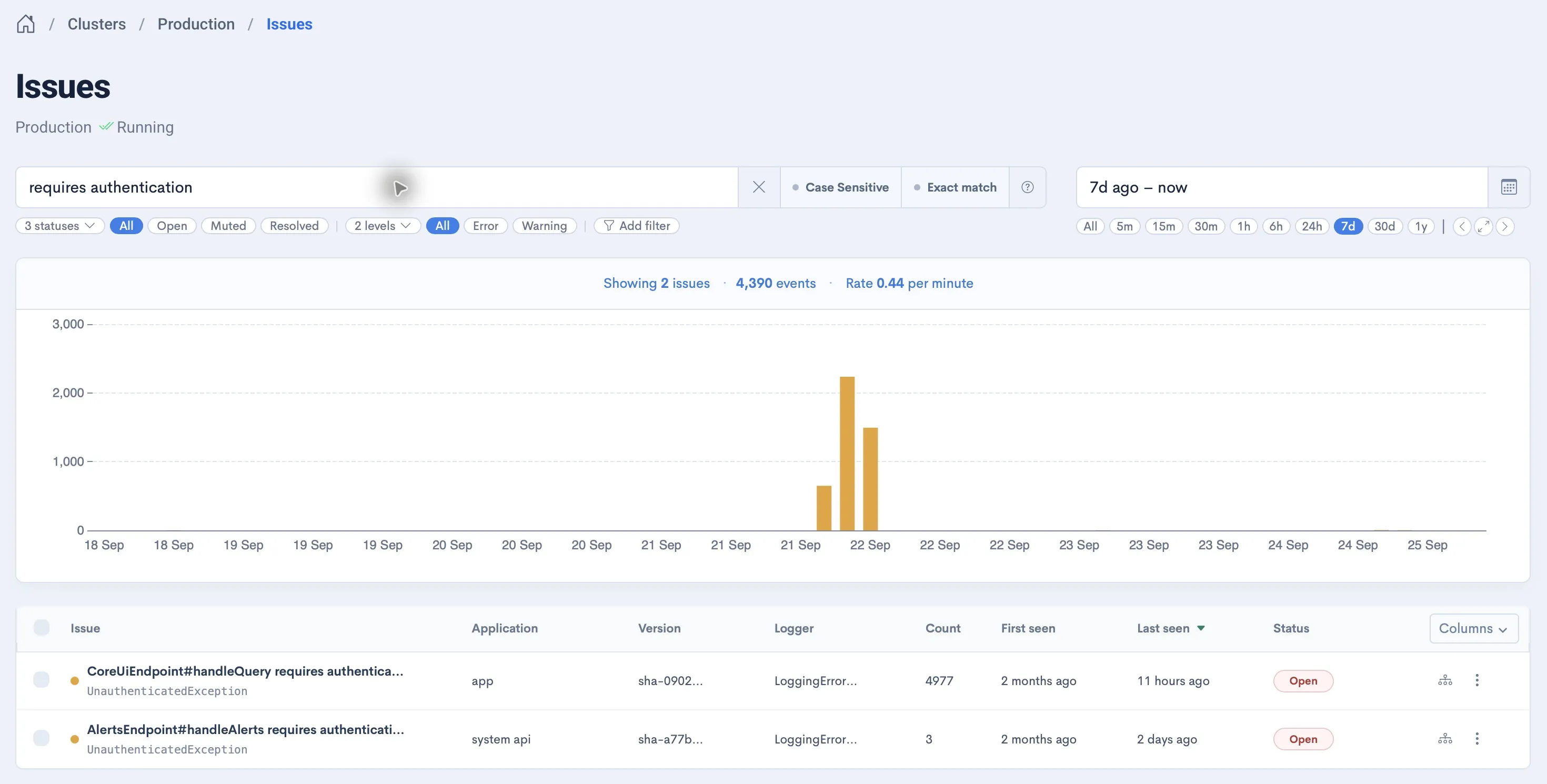Filter by Muted status pill
Screen dimensions: 1547x784
[228, 226]
